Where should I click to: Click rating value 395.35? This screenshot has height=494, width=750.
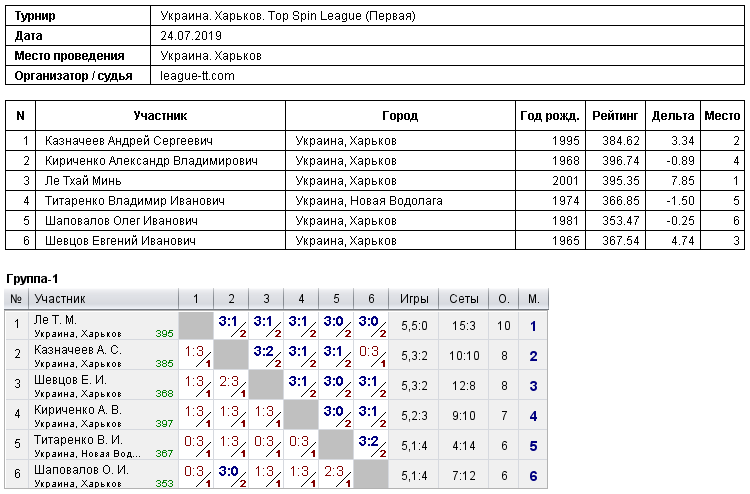coord(620,181)
